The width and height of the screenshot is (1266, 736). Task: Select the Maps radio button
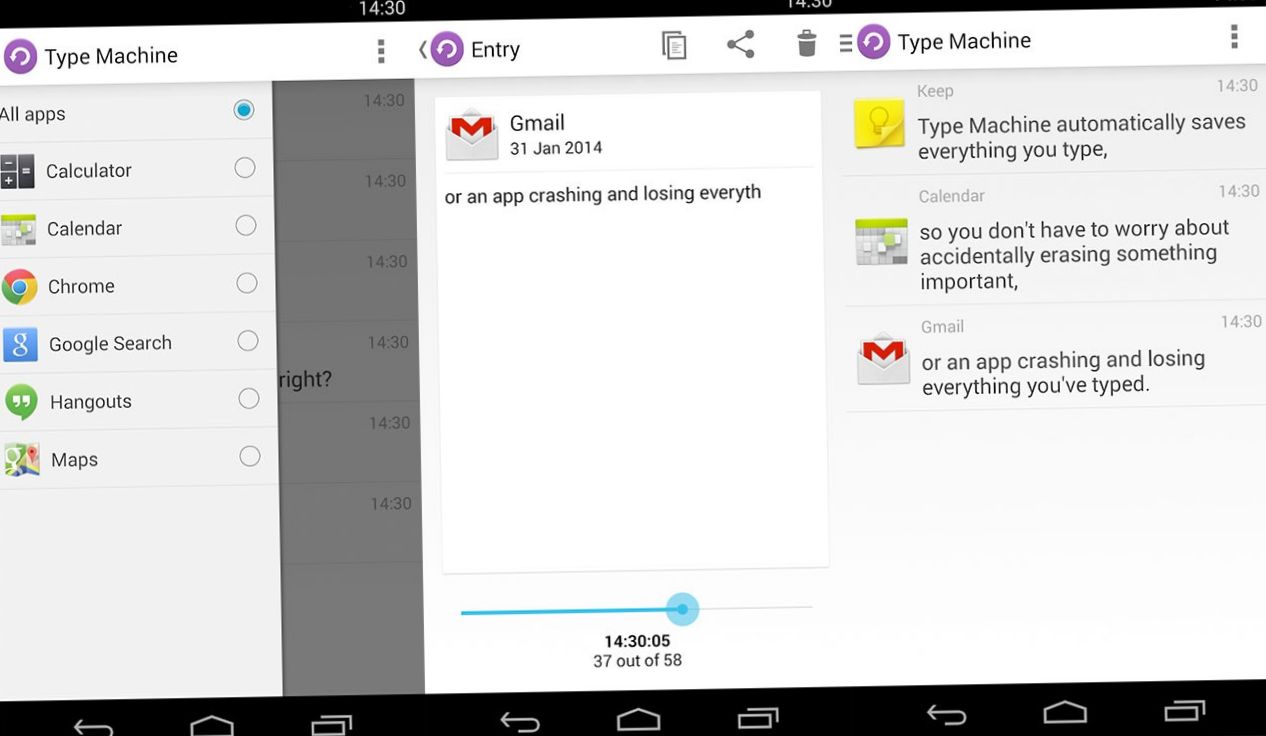(x=250, y=457)
